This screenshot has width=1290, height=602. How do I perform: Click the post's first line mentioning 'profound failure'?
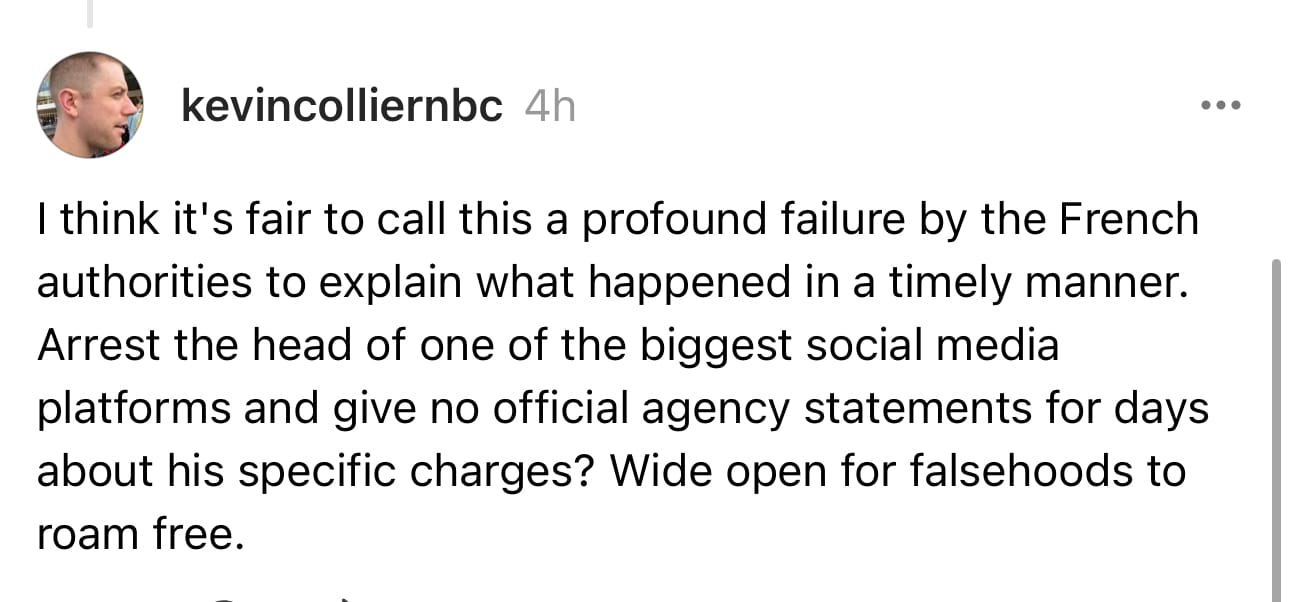pyautogui.click(x=616, y=219)
